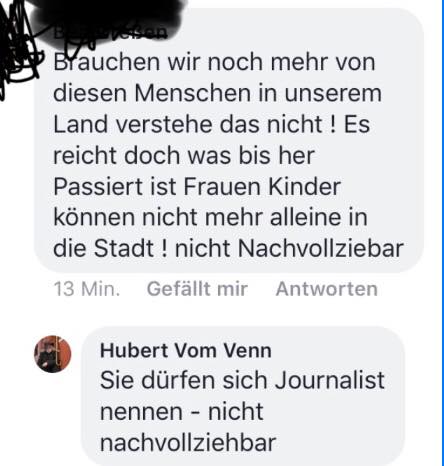Like the comment via Gefällt mir
The image size is (444, 466).
[197, 289]
